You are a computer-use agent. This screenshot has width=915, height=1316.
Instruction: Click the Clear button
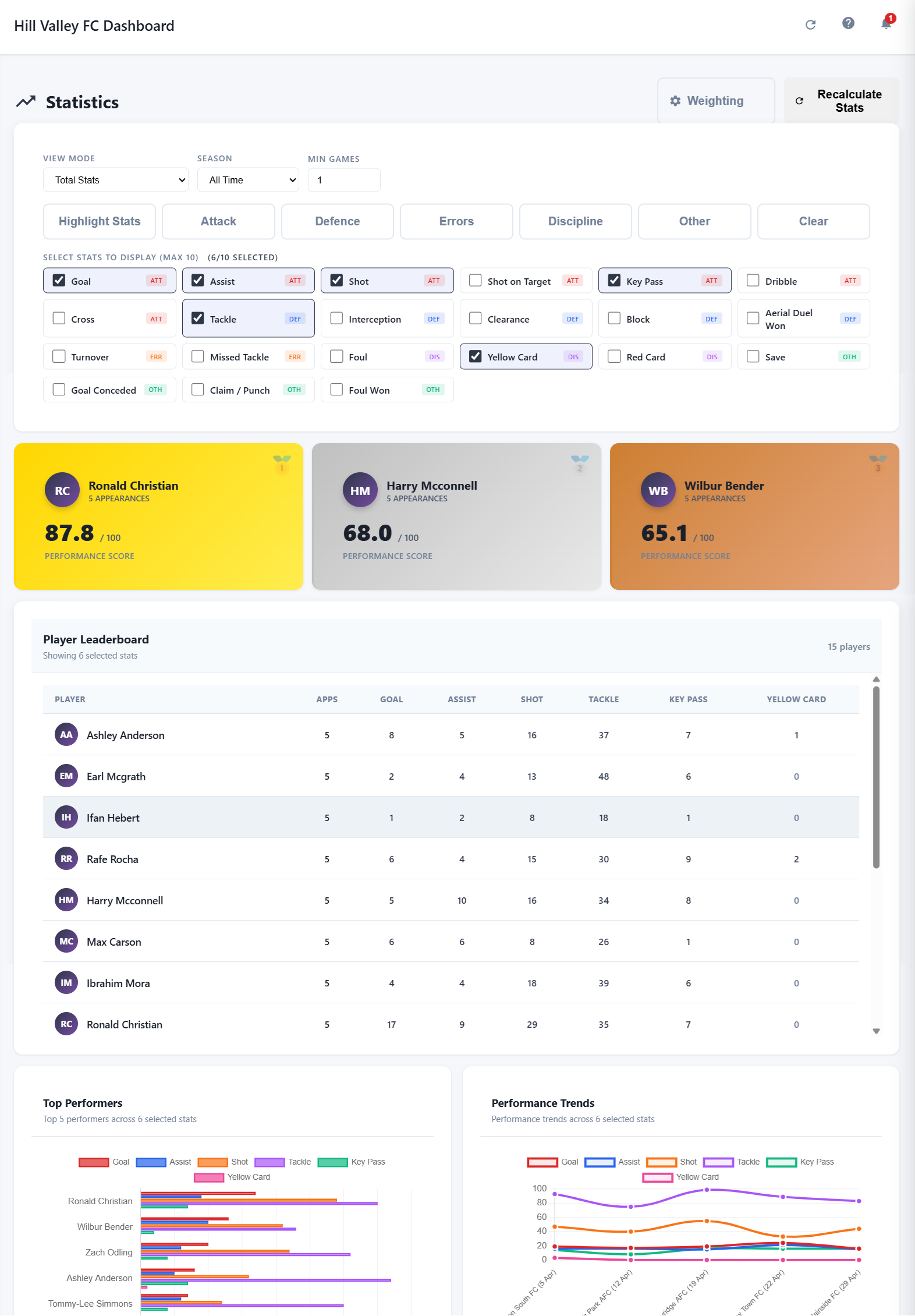pos(814,221)
